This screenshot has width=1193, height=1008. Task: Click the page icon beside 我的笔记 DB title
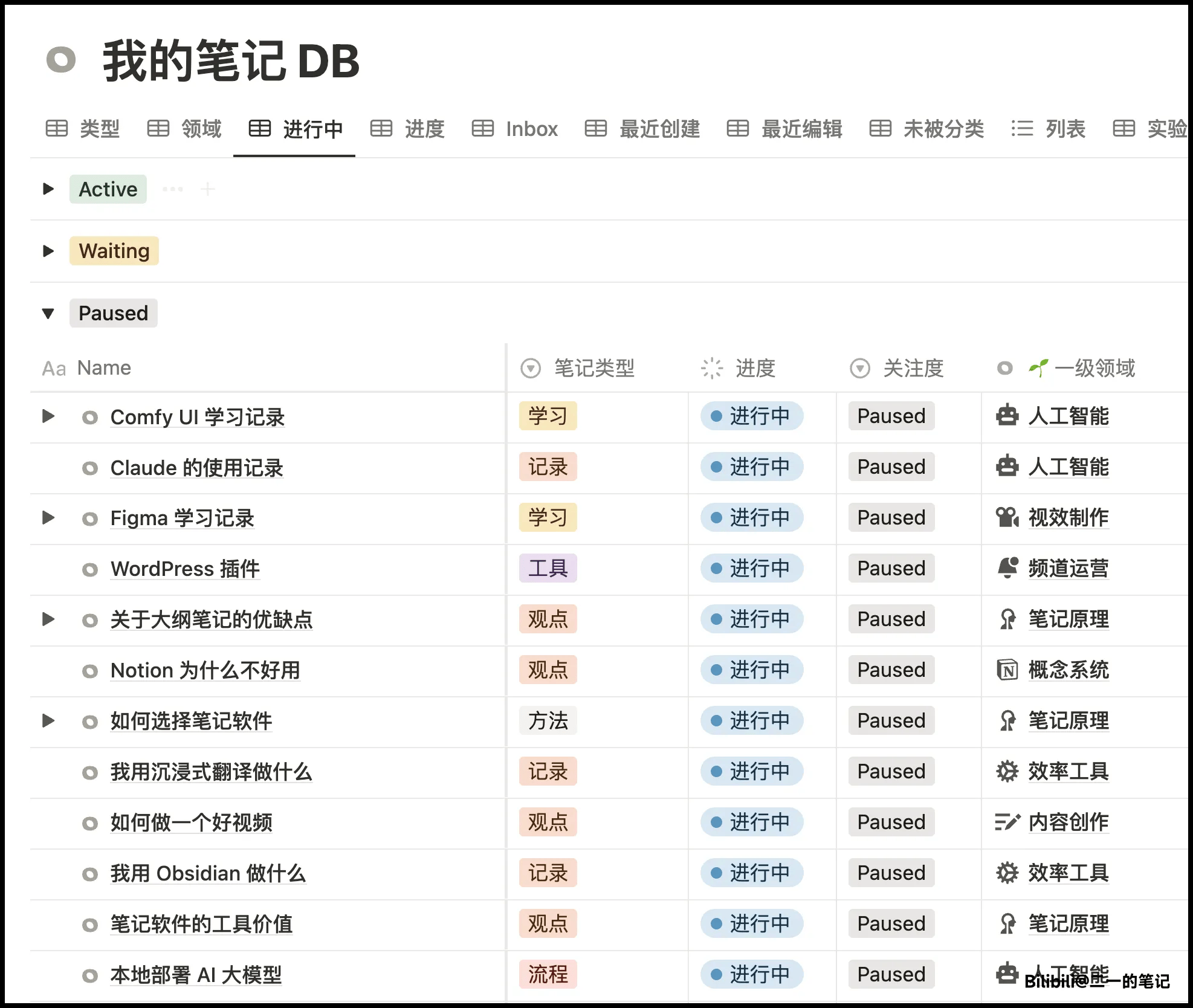[x=61, y=60]
